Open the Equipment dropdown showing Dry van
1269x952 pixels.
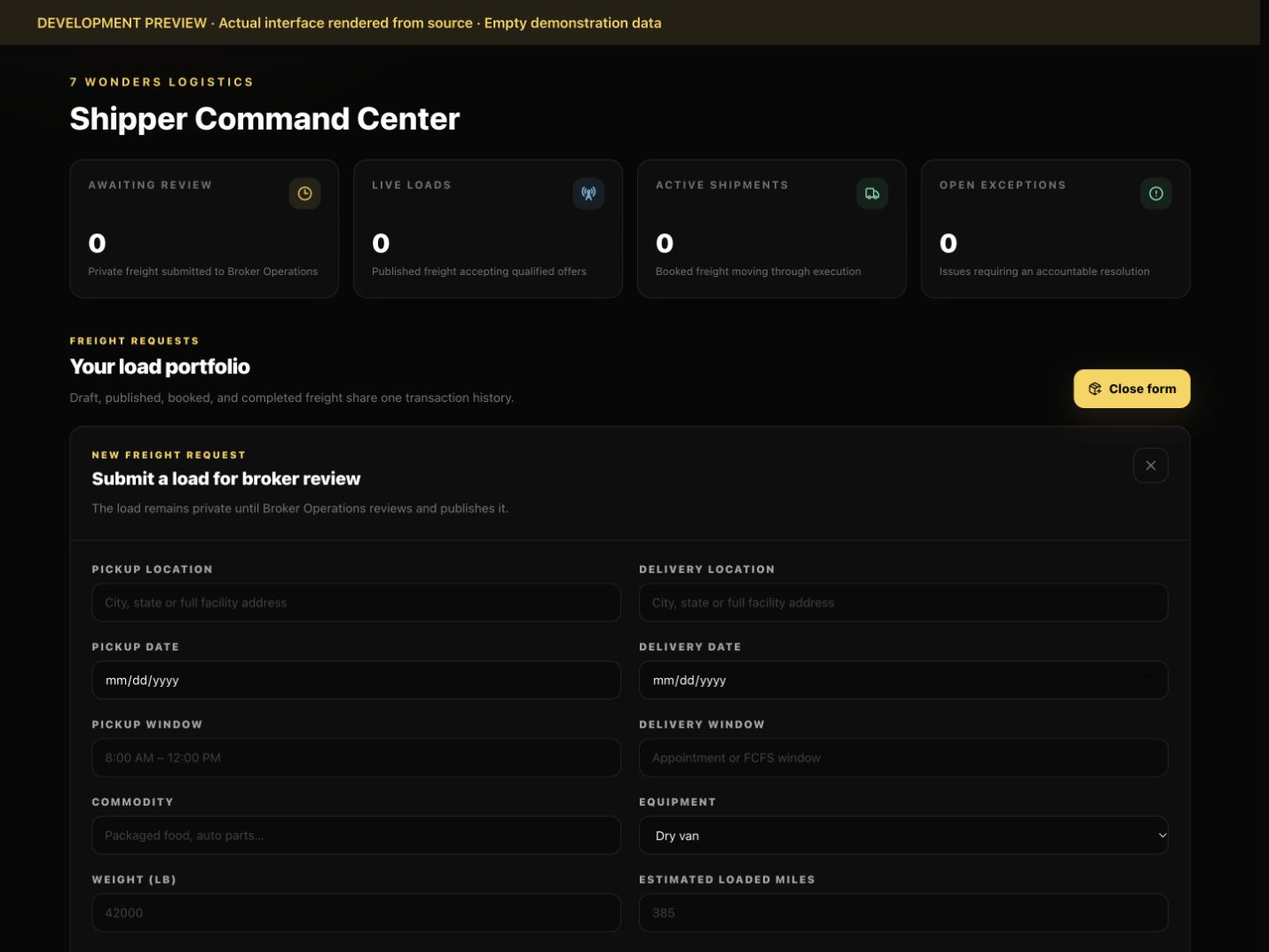[903, 836]
